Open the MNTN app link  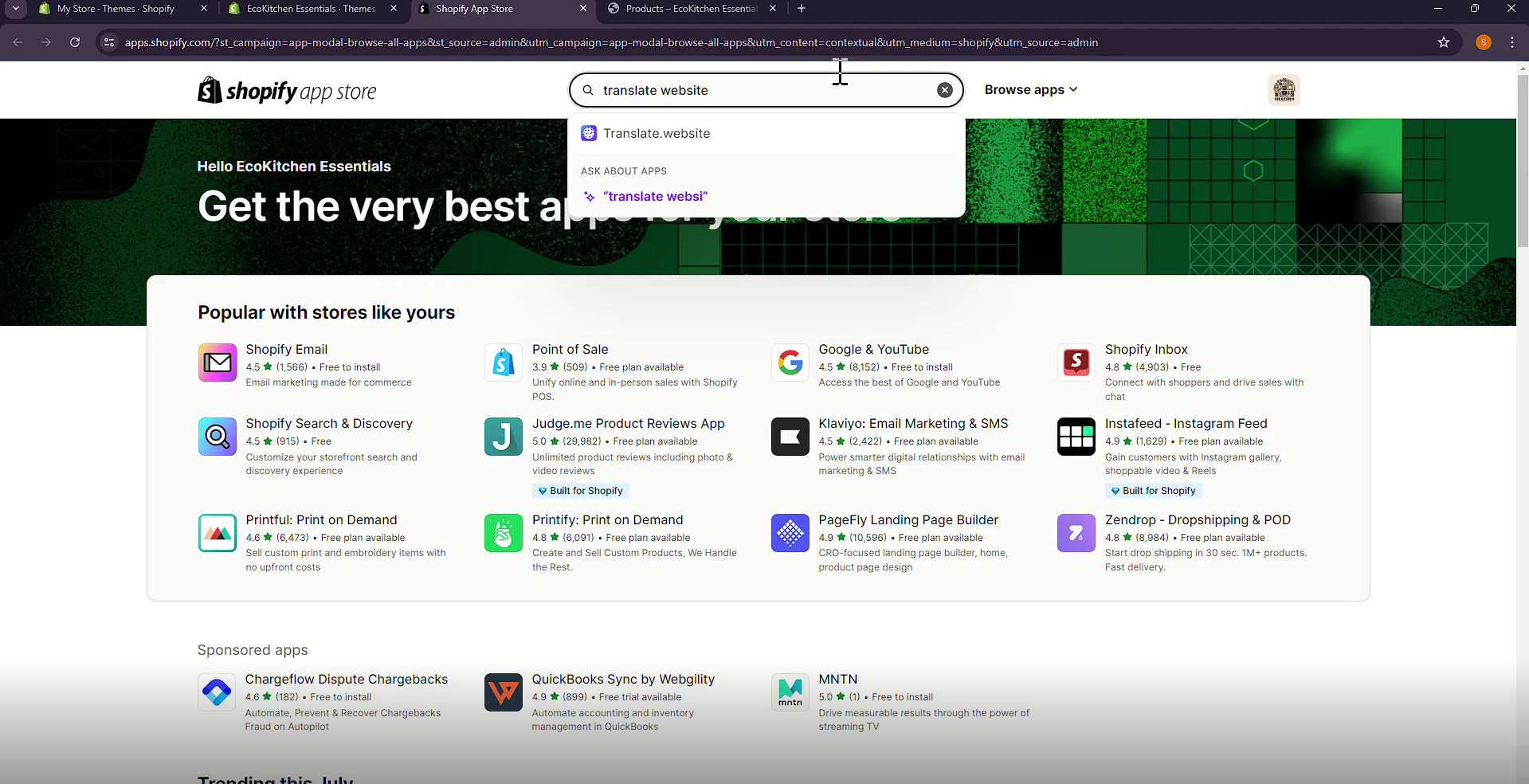(x=838, y=679)
